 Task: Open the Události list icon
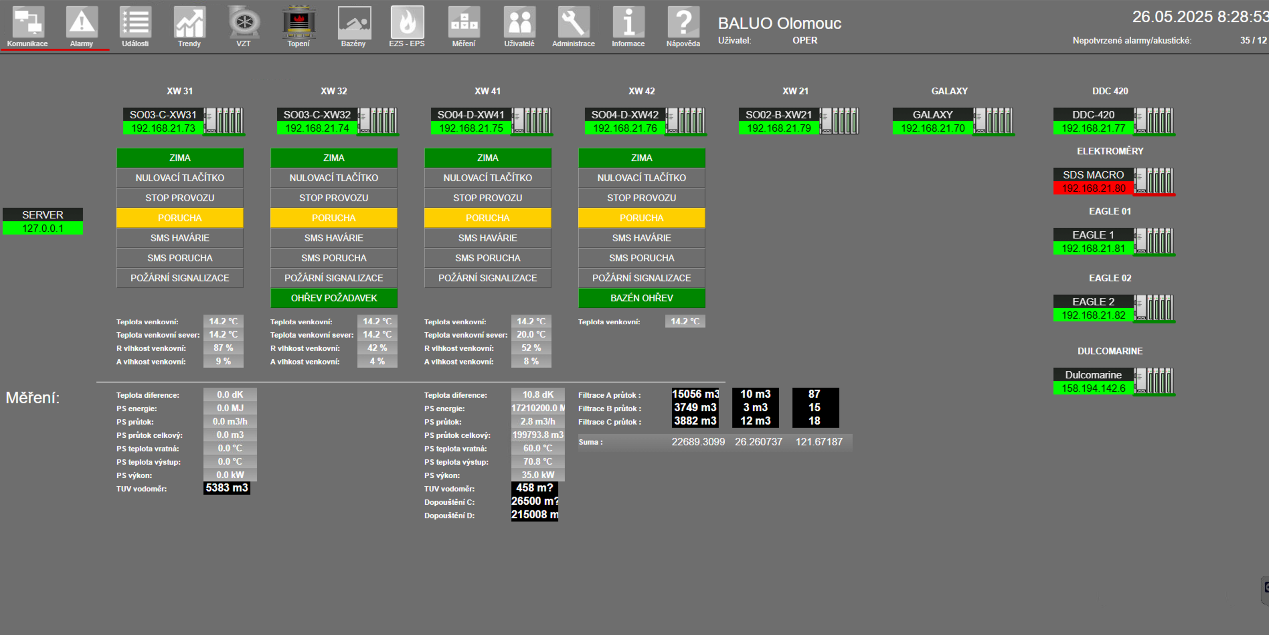(x=135, y=22)
